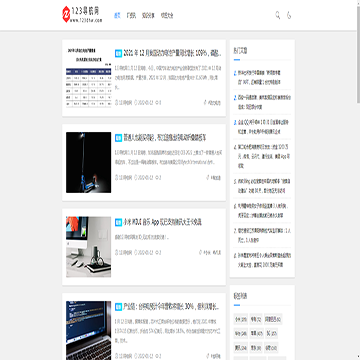Screen dimensions: 360x360
Task: Click the author icon under the App article
Action: pyautogui.click(x=117, y=253)
